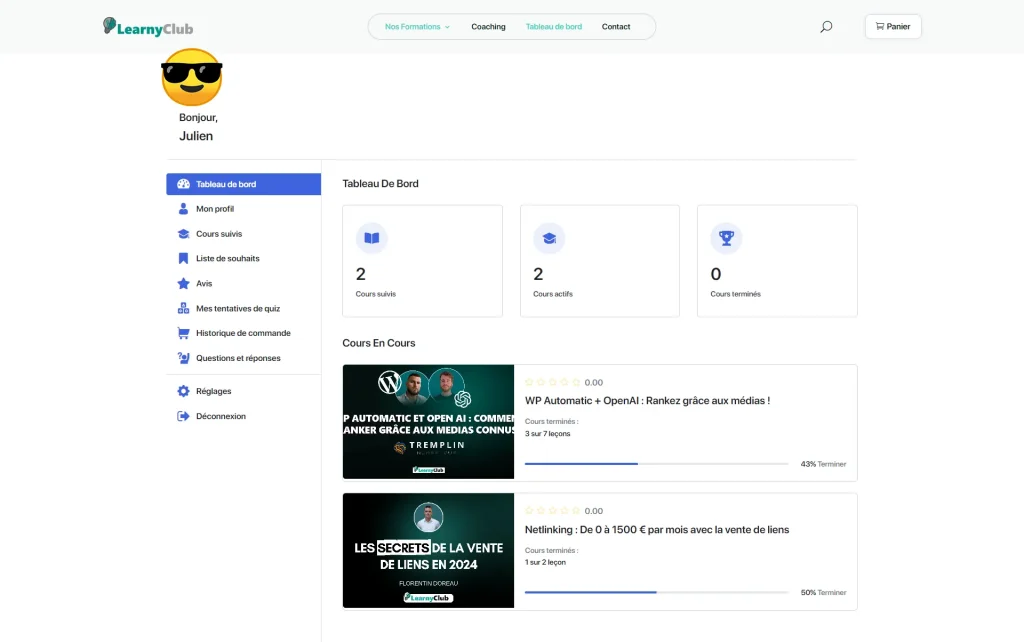Click the Réglages gear icon
1024x642 pixels.
click(184, 391)
